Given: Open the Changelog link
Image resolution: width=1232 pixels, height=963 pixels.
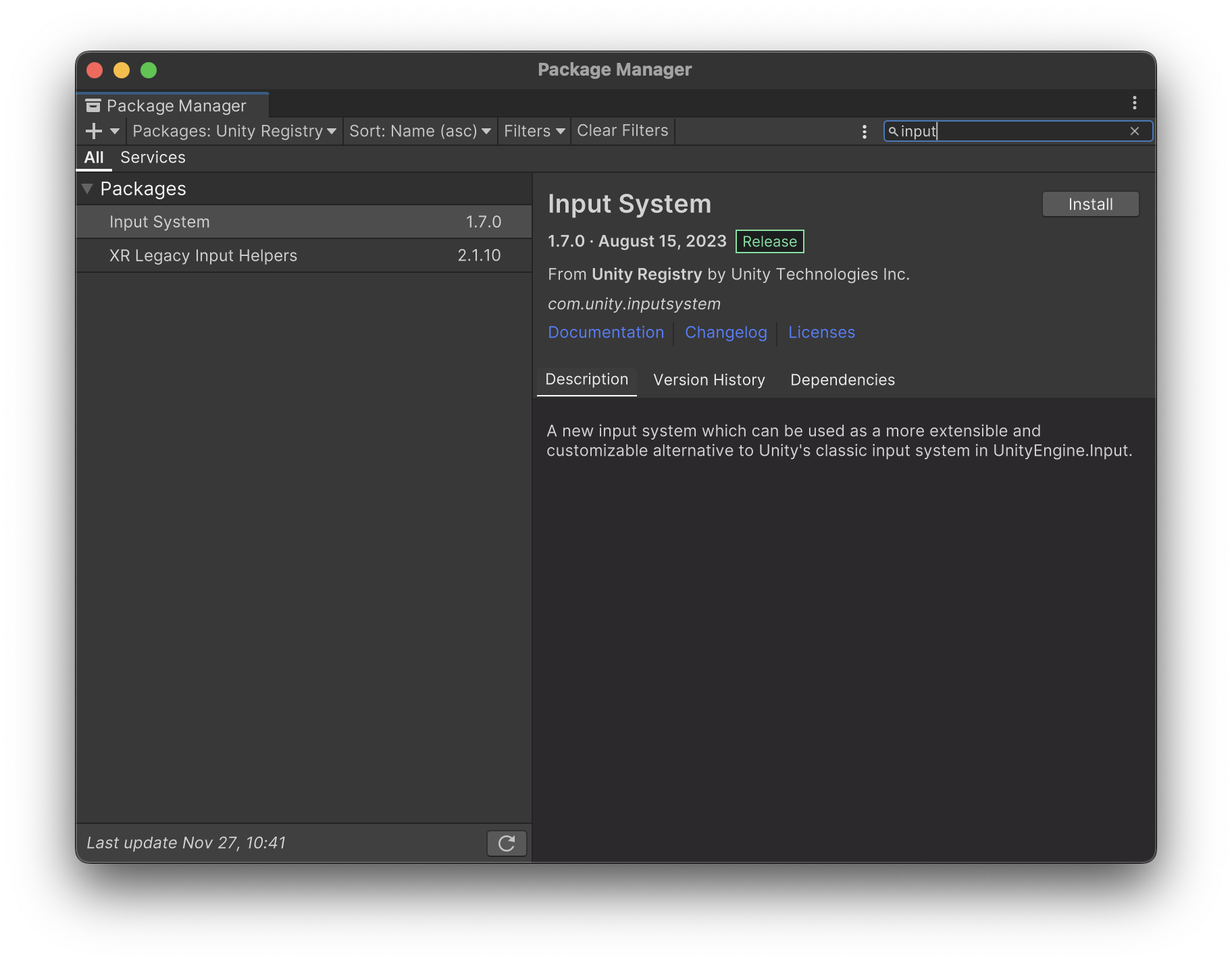Looking at the screenshot, I should coord(726,332).
